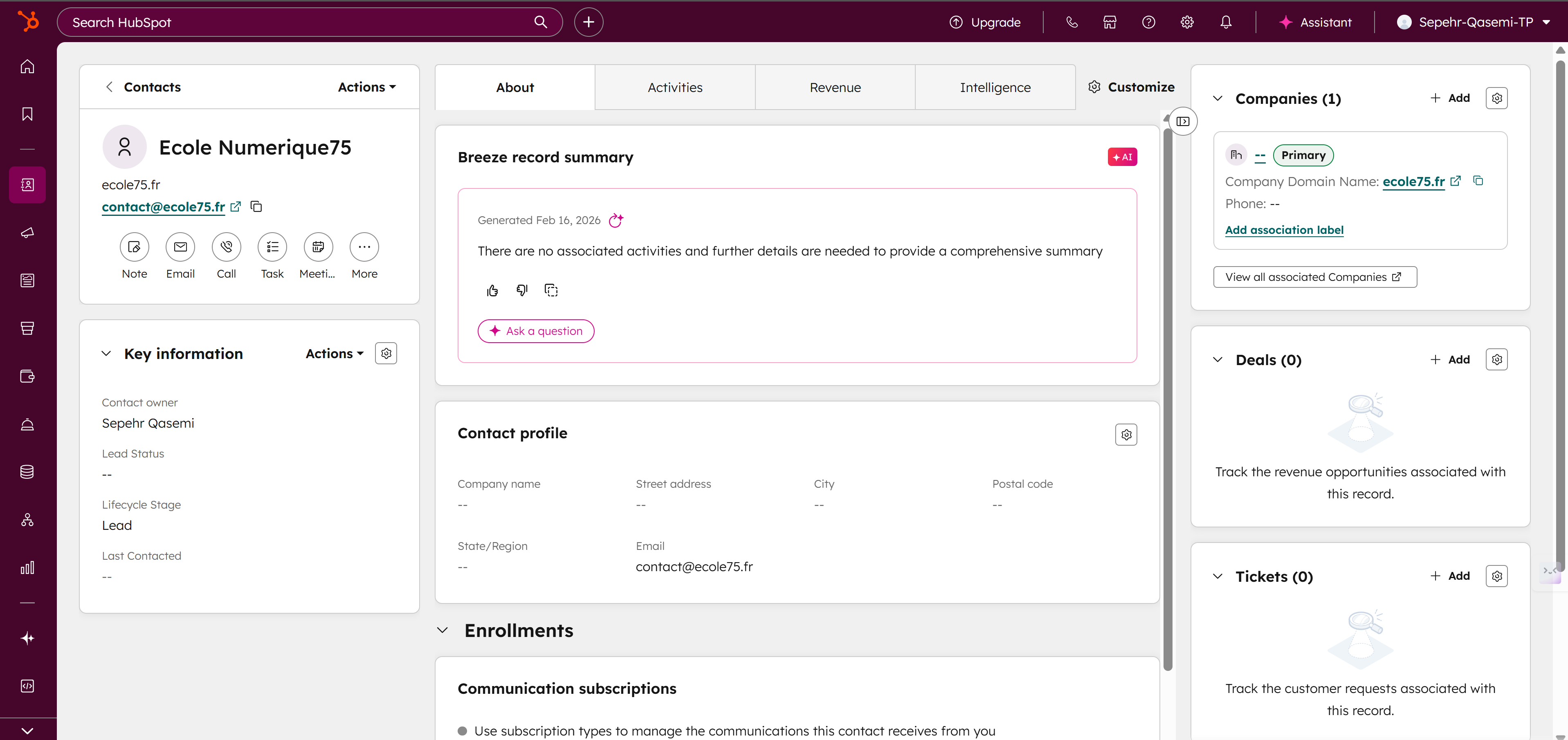Open the Actions dropdown near Contacts
1568x740 pixels.
pyautogui.click(x=365, y=86)
